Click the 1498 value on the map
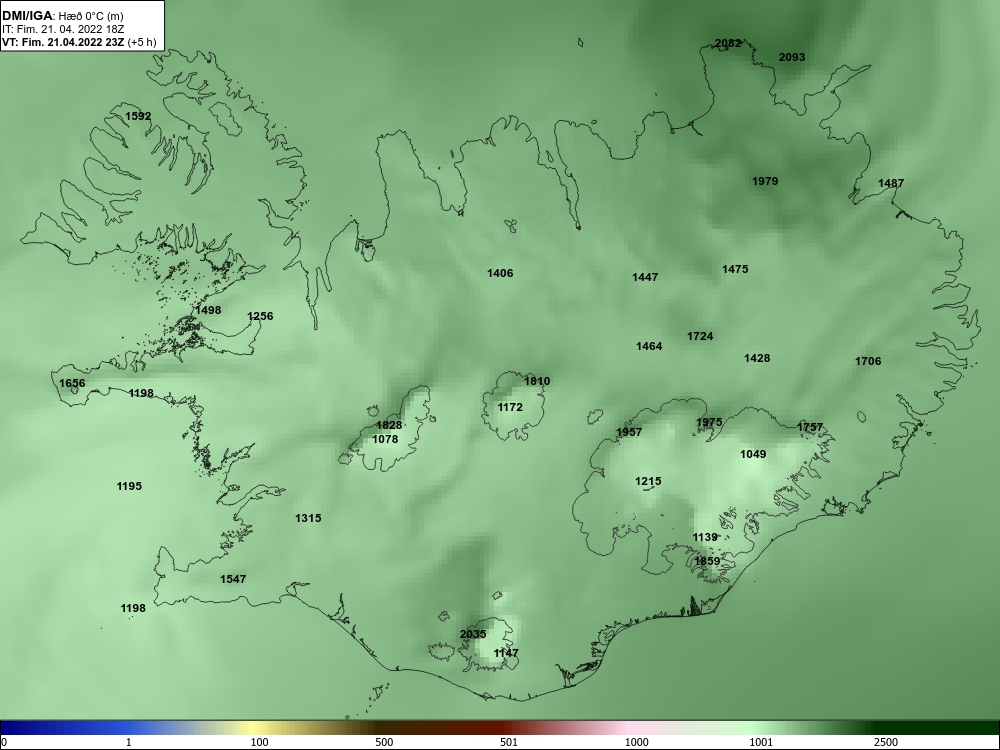Viewport: 1000px width, 750px height. [208, 310]
